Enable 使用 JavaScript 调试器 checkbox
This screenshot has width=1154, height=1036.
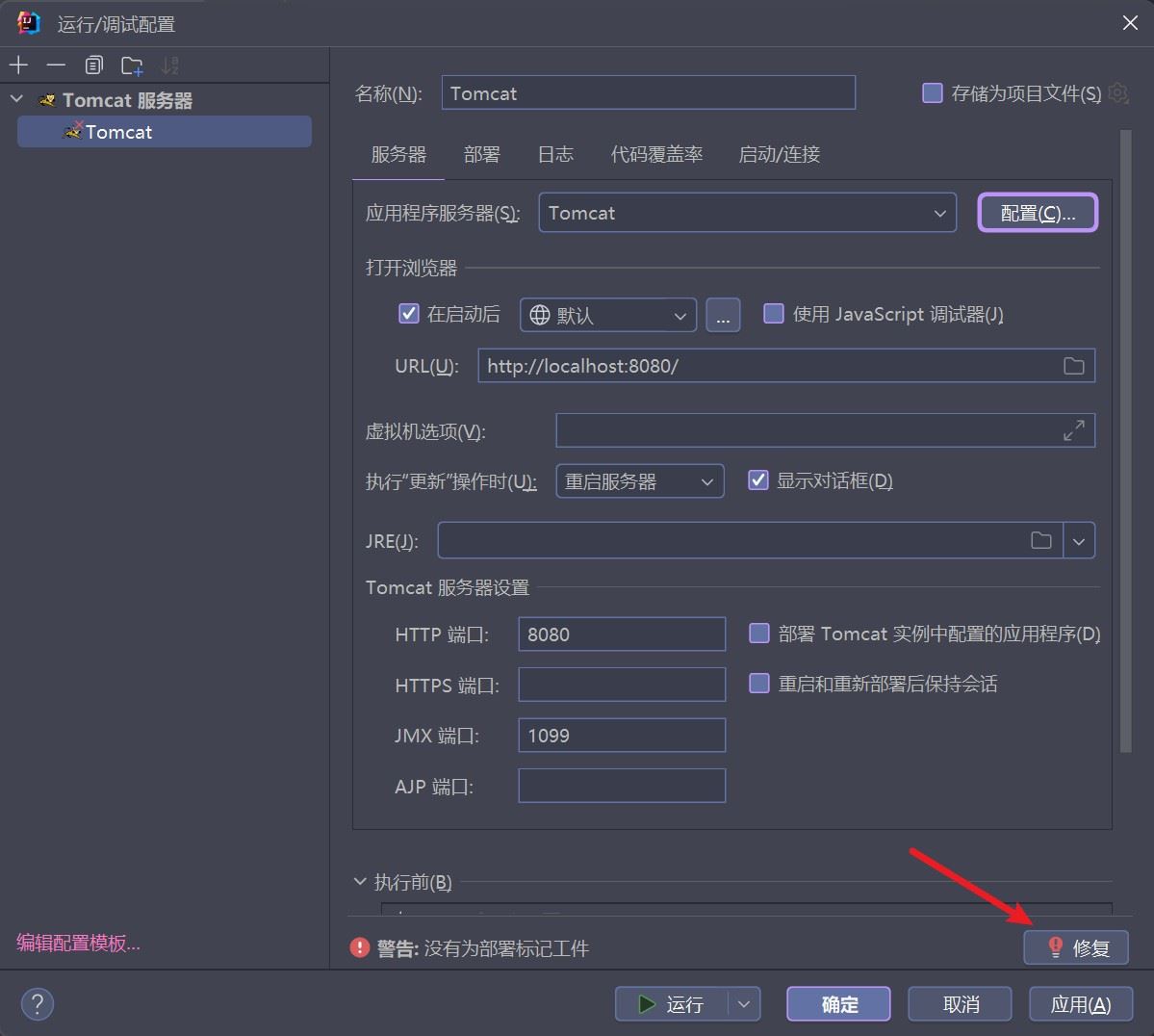[774, 314]
